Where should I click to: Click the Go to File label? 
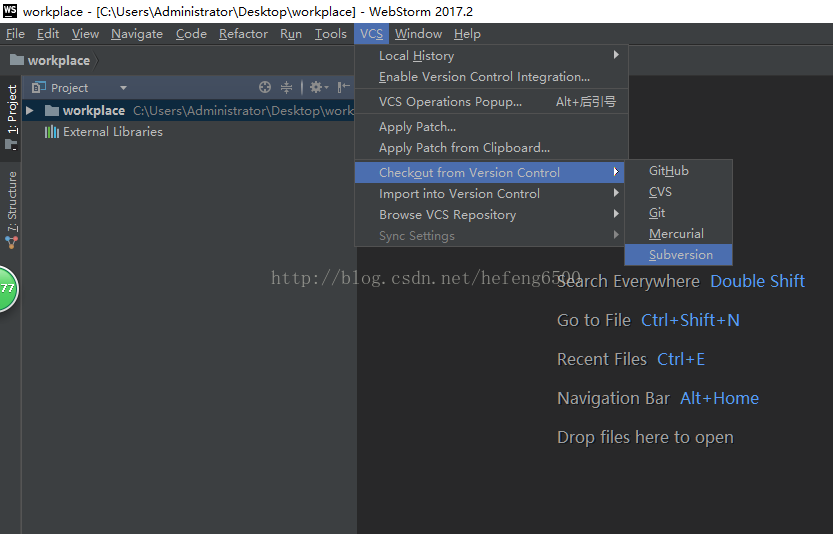coord(593,320)
